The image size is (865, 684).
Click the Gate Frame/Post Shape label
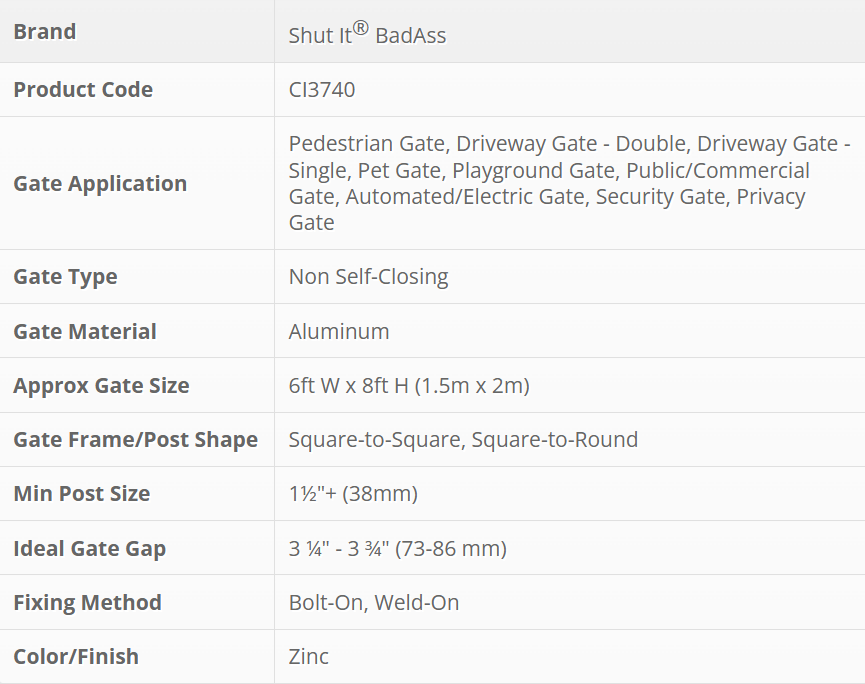point(135,440)
